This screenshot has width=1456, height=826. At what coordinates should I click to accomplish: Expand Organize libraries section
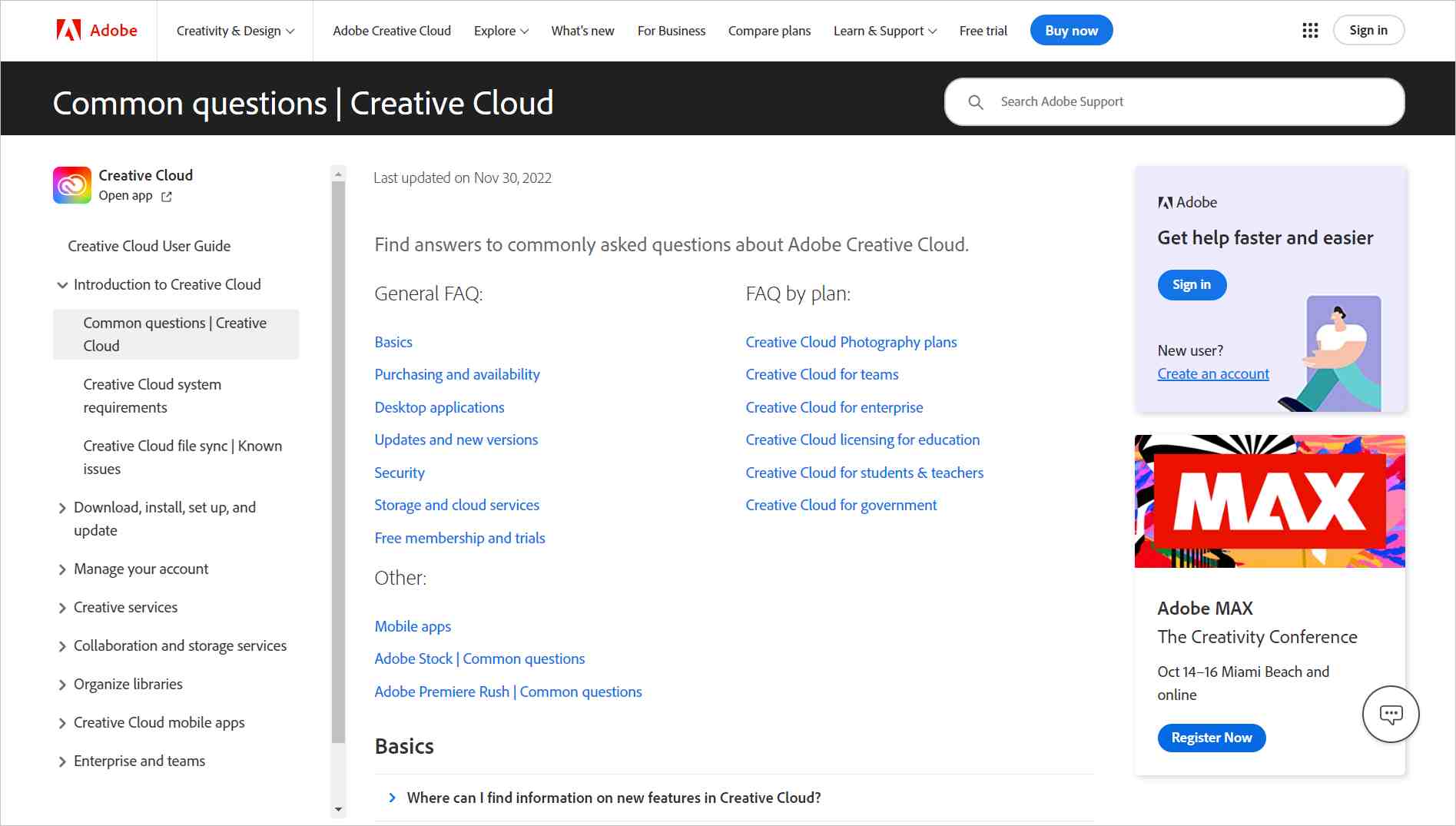tap(62, 685)
